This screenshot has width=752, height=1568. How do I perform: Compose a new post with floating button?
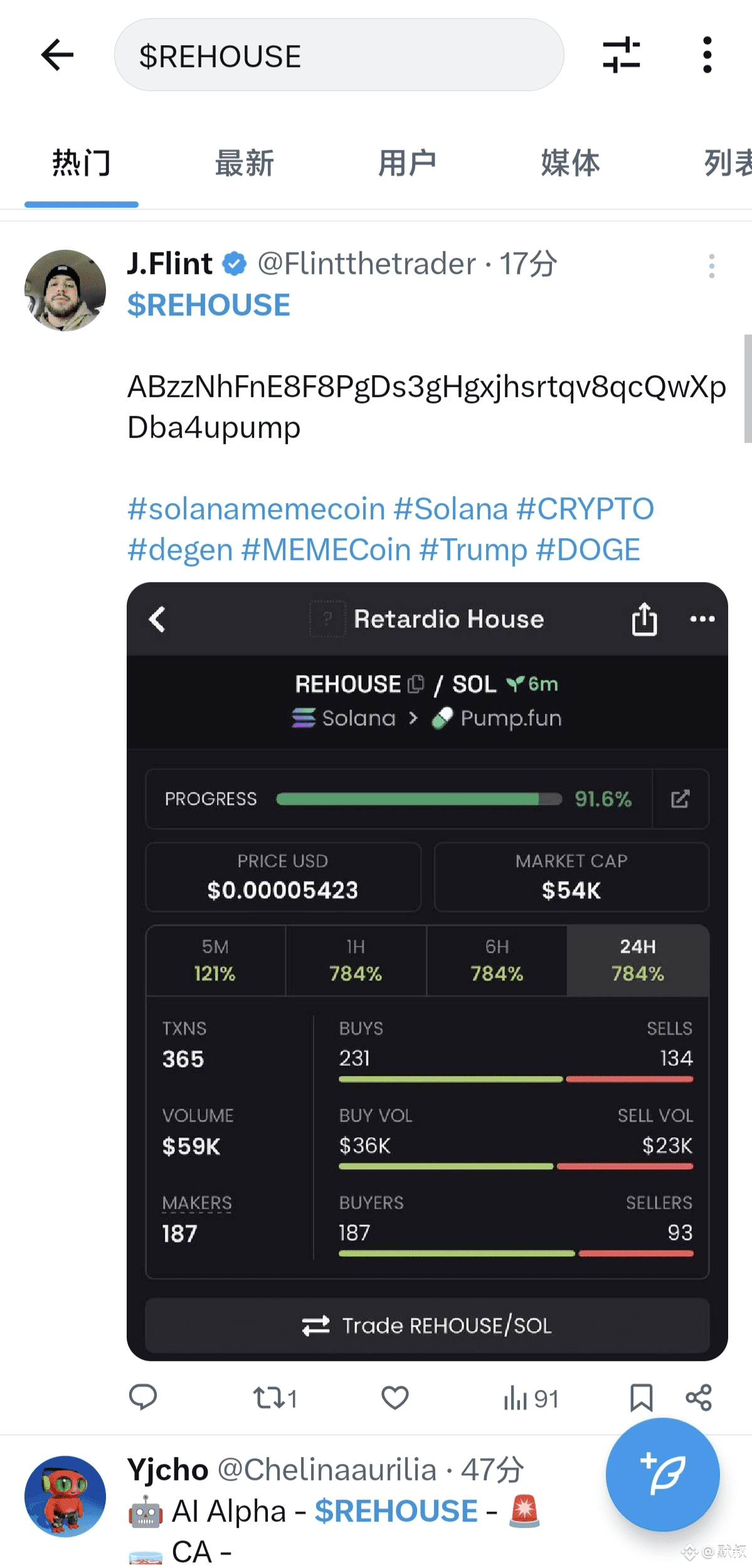coord(662,1474)
